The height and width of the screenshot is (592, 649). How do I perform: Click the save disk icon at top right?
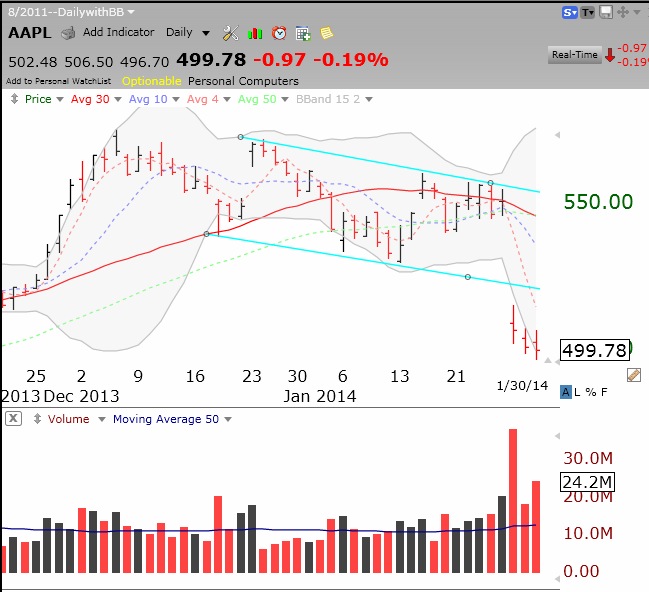(x=606, y=12)
